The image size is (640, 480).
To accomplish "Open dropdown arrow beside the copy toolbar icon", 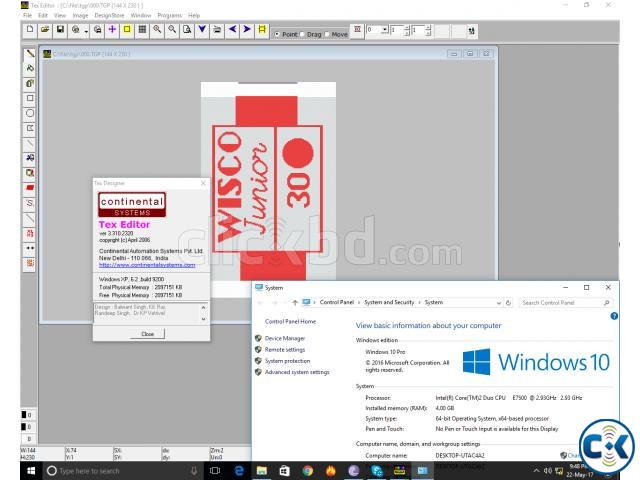I will click(86, 31).
